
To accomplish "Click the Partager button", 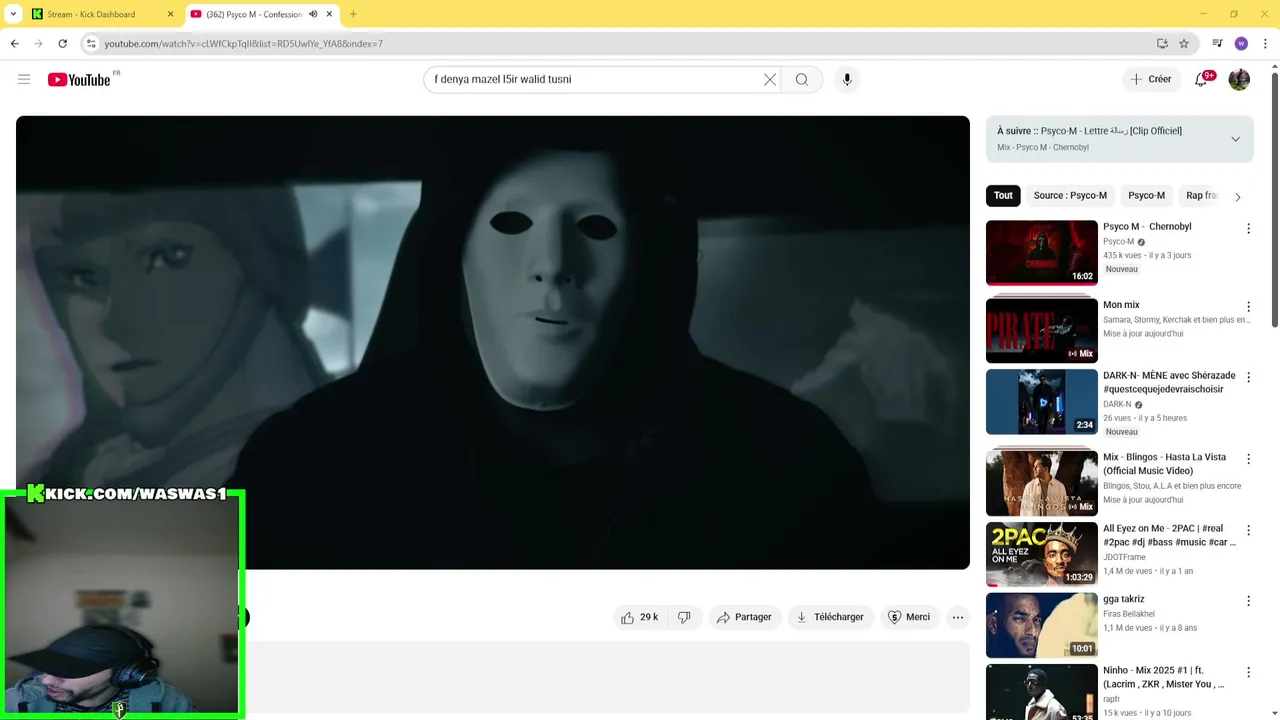I will tap(744, 617).
